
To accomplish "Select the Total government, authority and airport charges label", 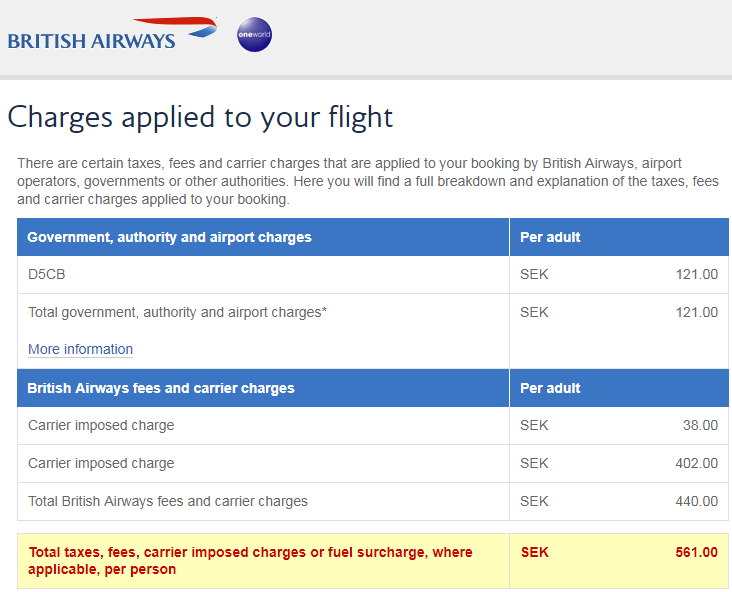I will (x=177, y=312).
